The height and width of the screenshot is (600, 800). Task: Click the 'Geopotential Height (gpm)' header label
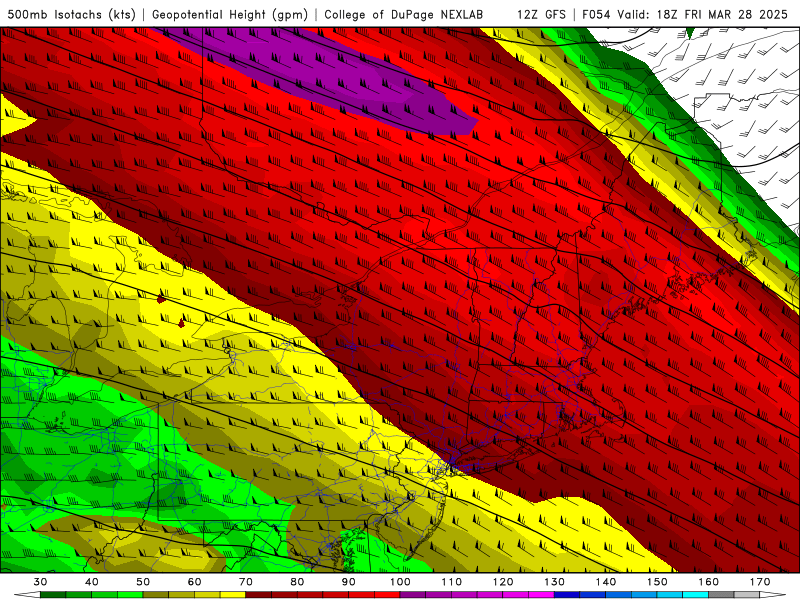(230, 15)
